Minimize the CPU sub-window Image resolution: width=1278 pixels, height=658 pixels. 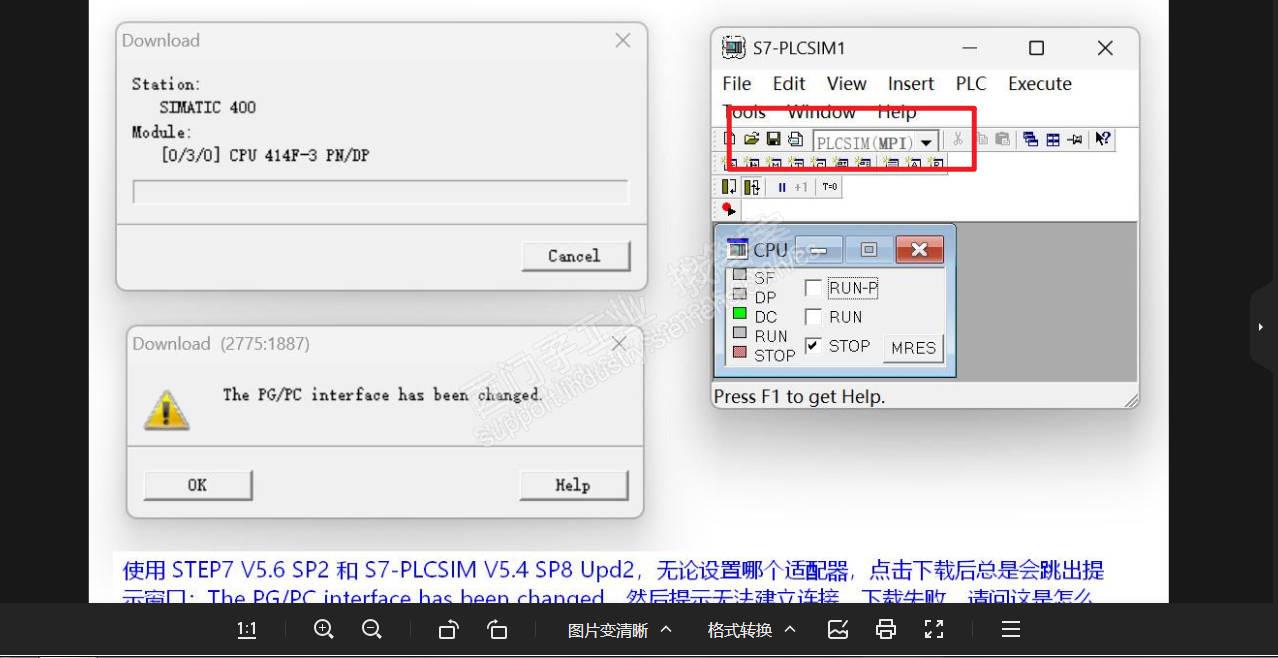[x=819, y=249]
